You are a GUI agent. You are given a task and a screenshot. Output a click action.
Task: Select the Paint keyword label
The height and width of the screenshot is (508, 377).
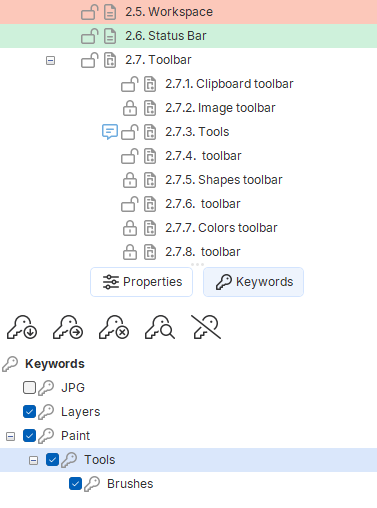[x=76, y=436]
